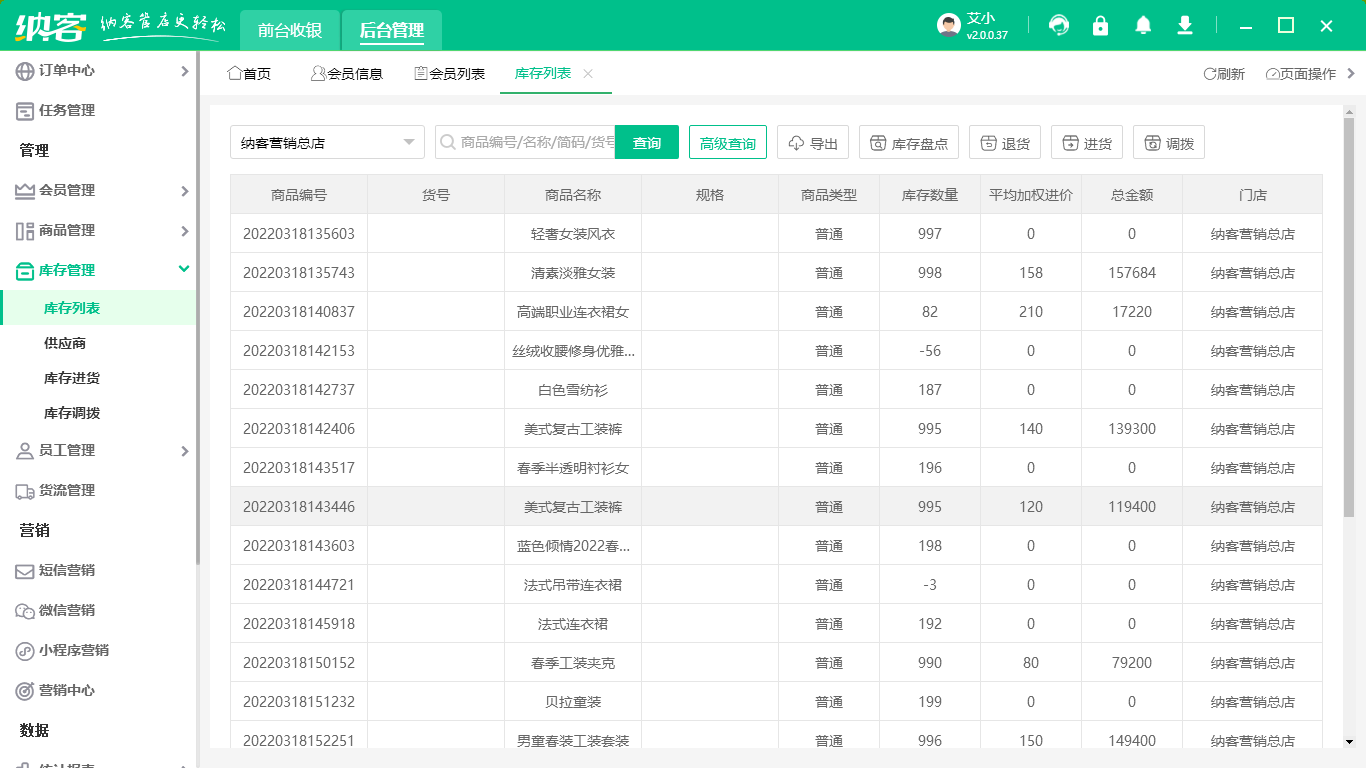This screenshot has height=768, width=1366.
Task: Click the lock screen icon
Action: click(x=1101, y=25)
